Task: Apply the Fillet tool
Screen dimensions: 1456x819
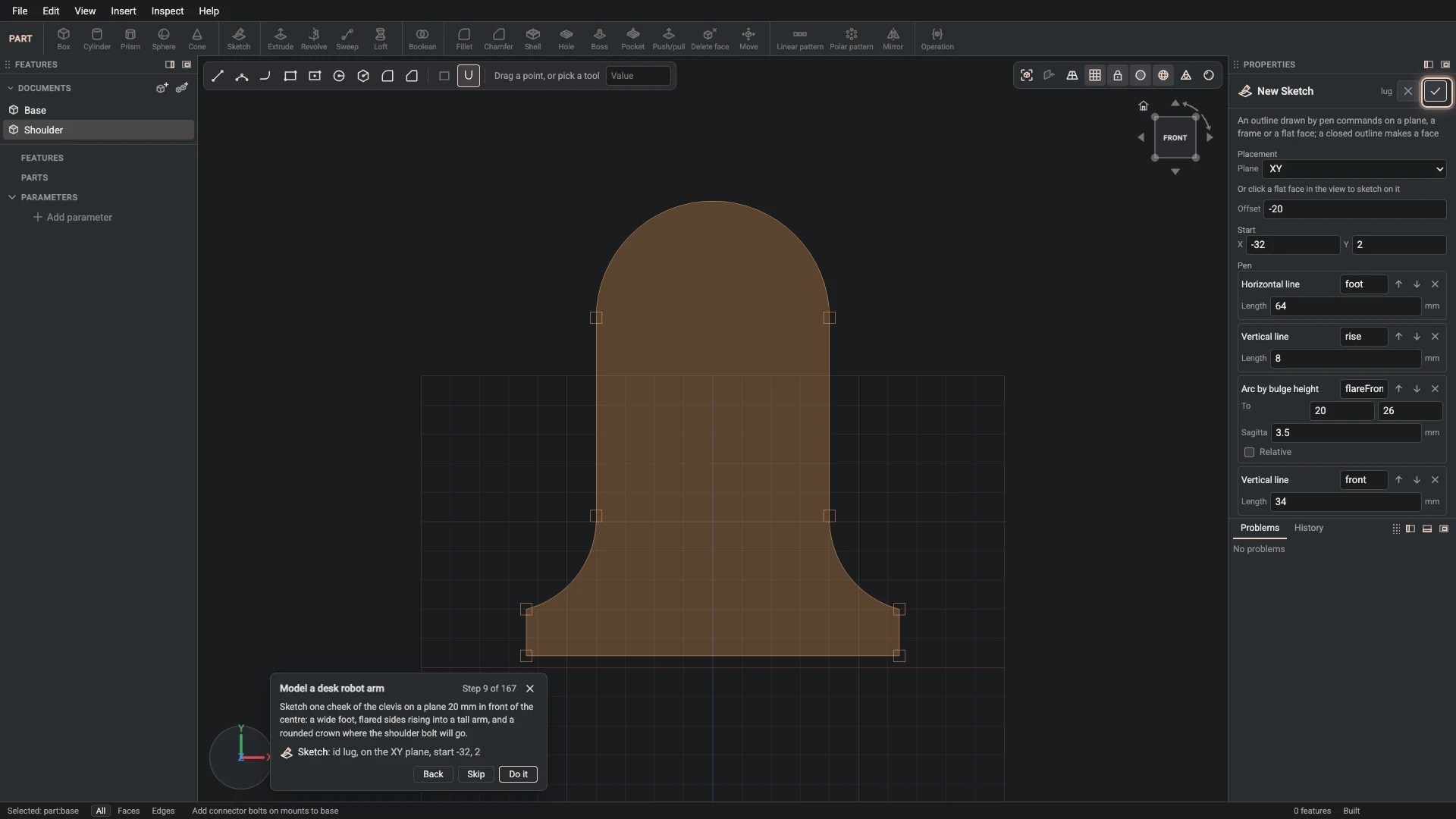Action: click(x=464, y=39)
